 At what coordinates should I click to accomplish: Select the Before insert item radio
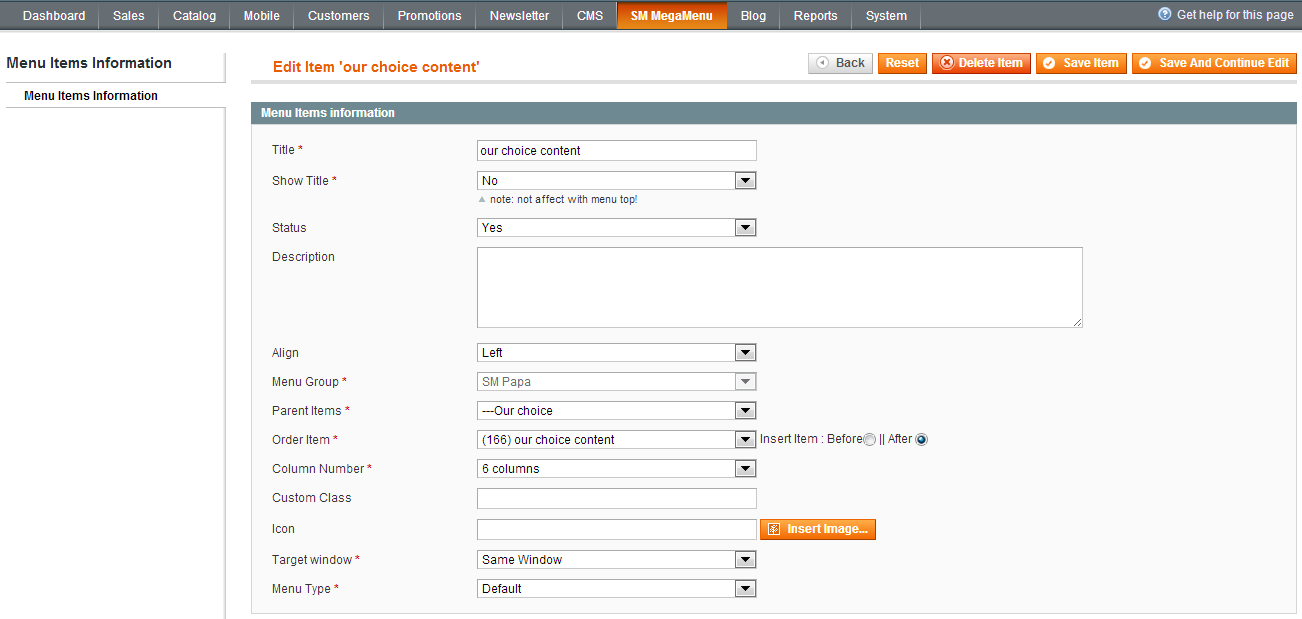pyautogui.click(x=870, y=440)
